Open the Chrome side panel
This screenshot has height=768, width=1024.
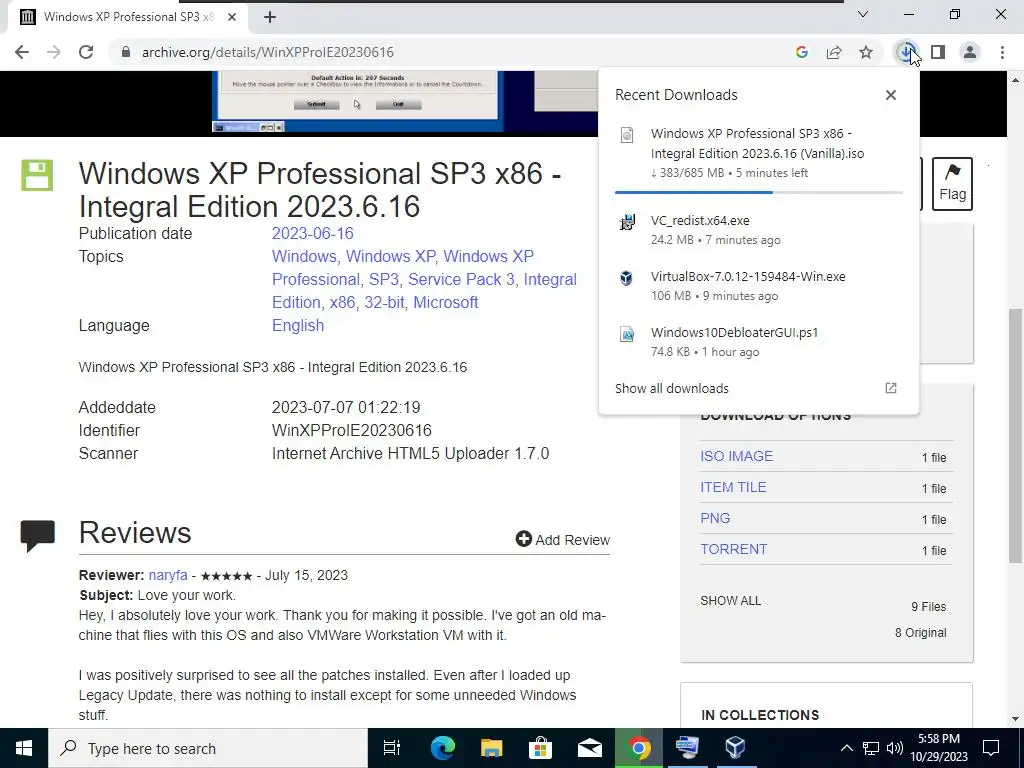tap(938, 52)
